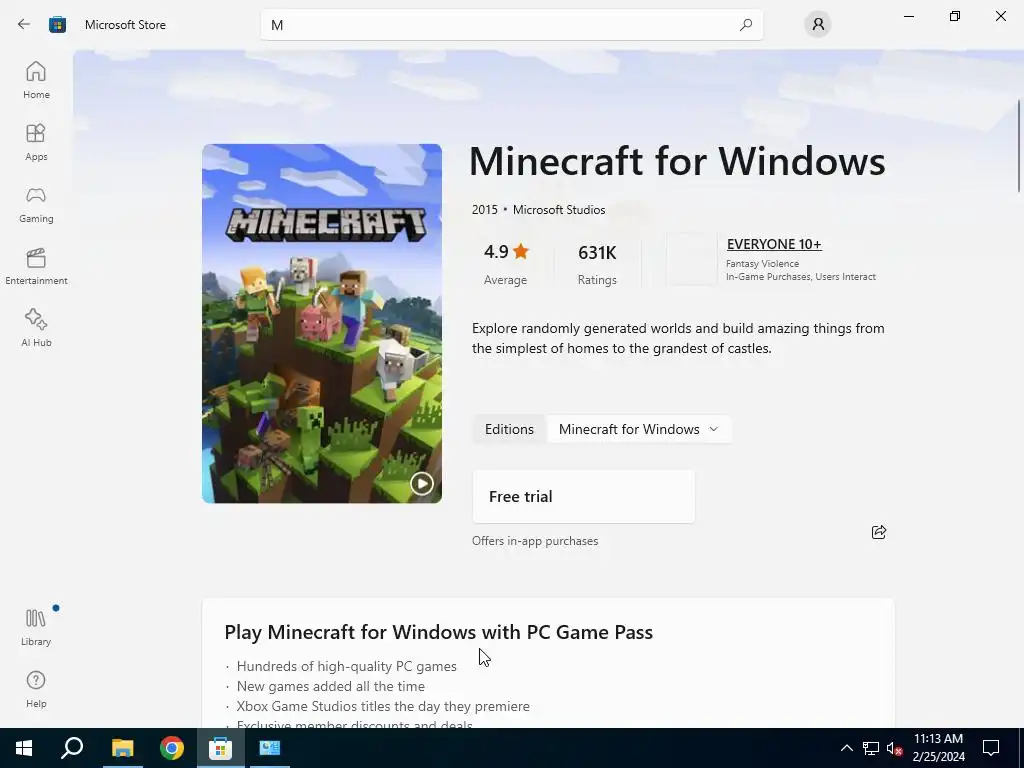This screenshot has width=1024, height=768.
Task: Open File Explorer from the taskbar
Action: click(122, 748)
